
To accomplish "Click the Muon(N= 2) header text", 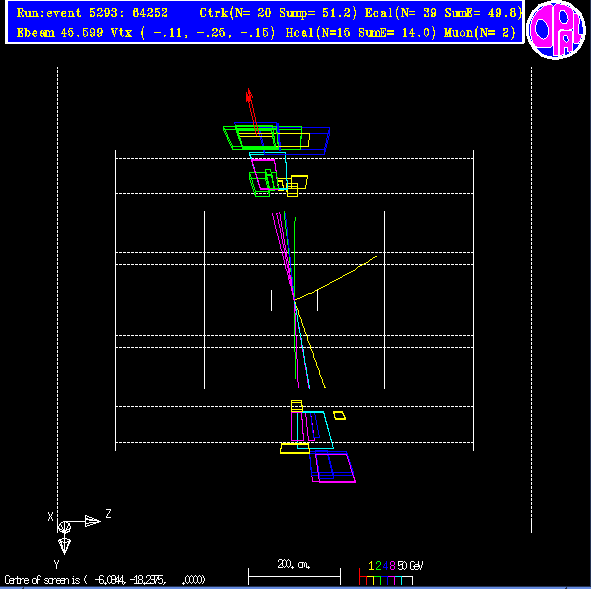I will [x=479, y=33].
